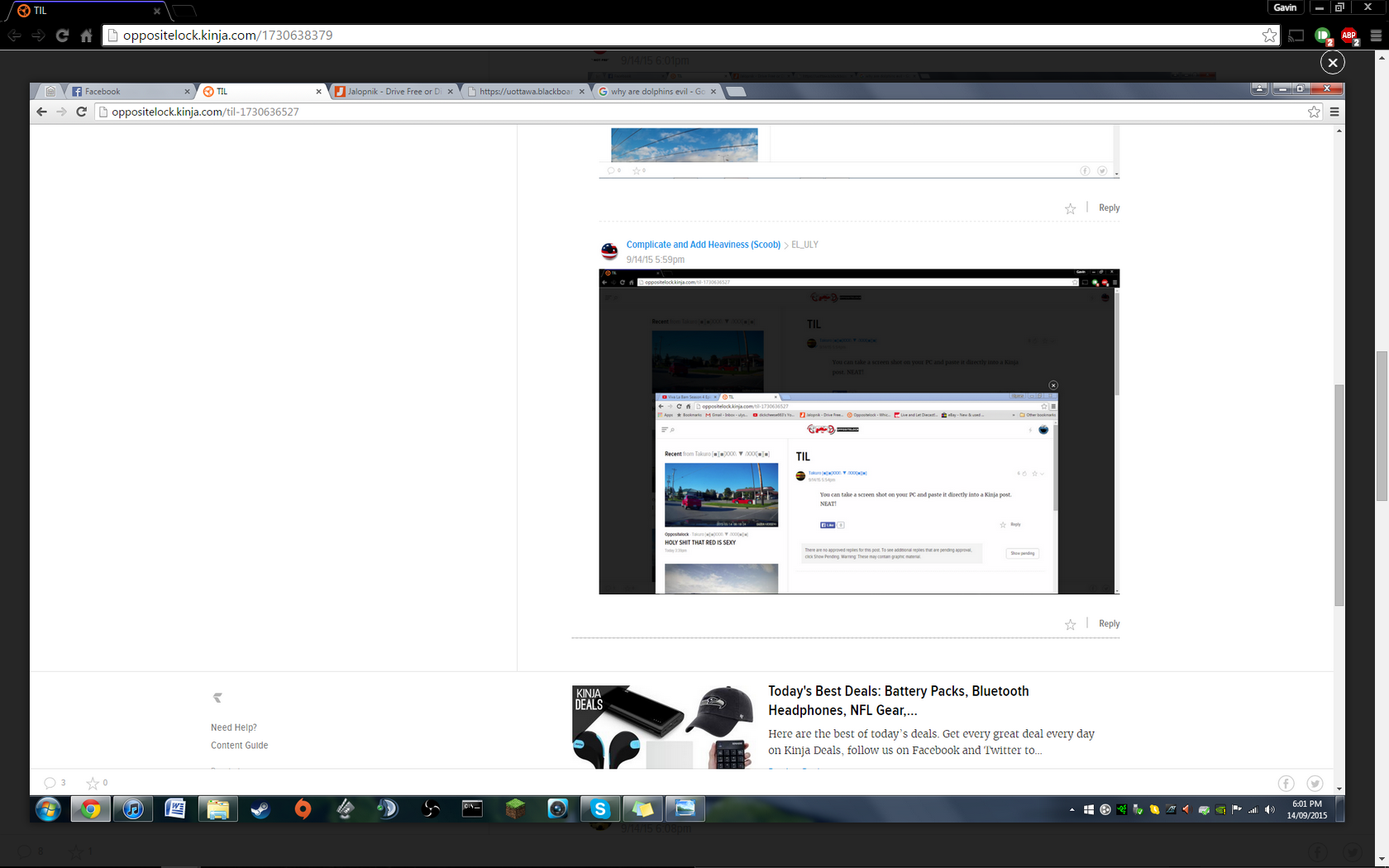This screenshot has height=868, width=1389.
Task: Open the outer Chrome hamburger menu
Action: tap(1376, 36)
